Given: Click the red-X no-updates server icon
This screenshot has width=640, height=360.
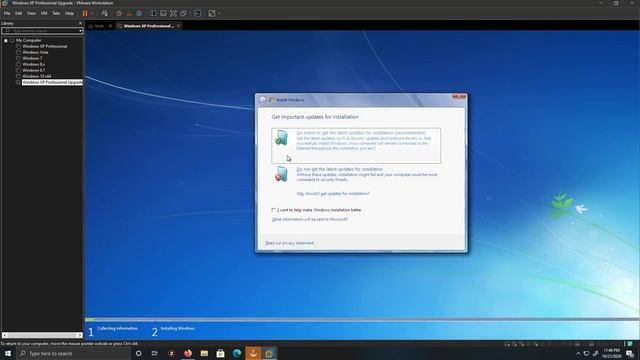Looking at the screenshot, I should (281, 174).
